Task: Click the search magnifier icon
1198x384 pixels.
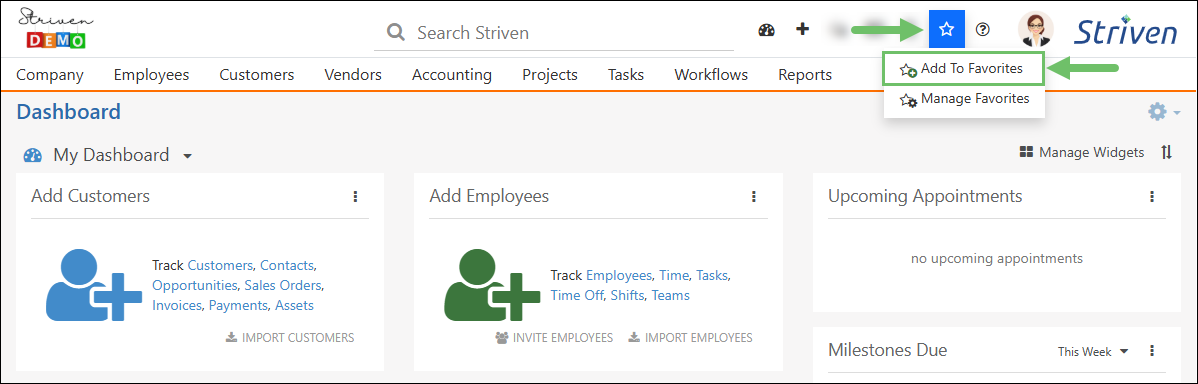Action: click(395, 33)
